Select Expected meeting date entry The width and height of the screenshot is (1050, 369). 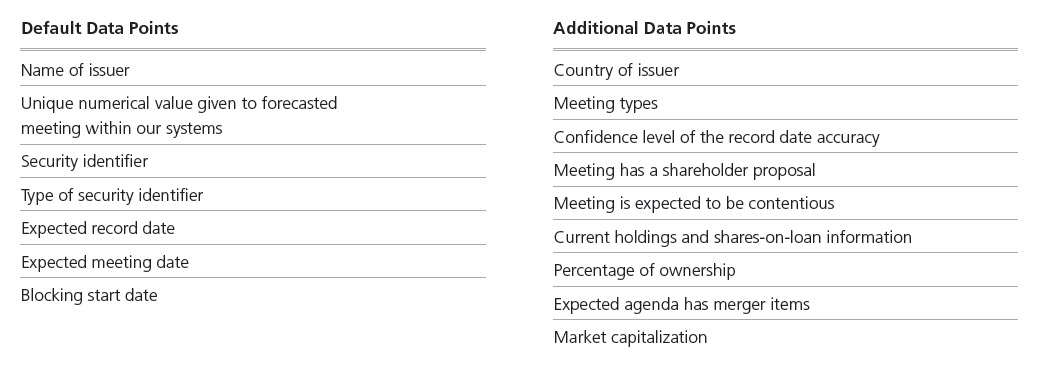click(253, 261)
